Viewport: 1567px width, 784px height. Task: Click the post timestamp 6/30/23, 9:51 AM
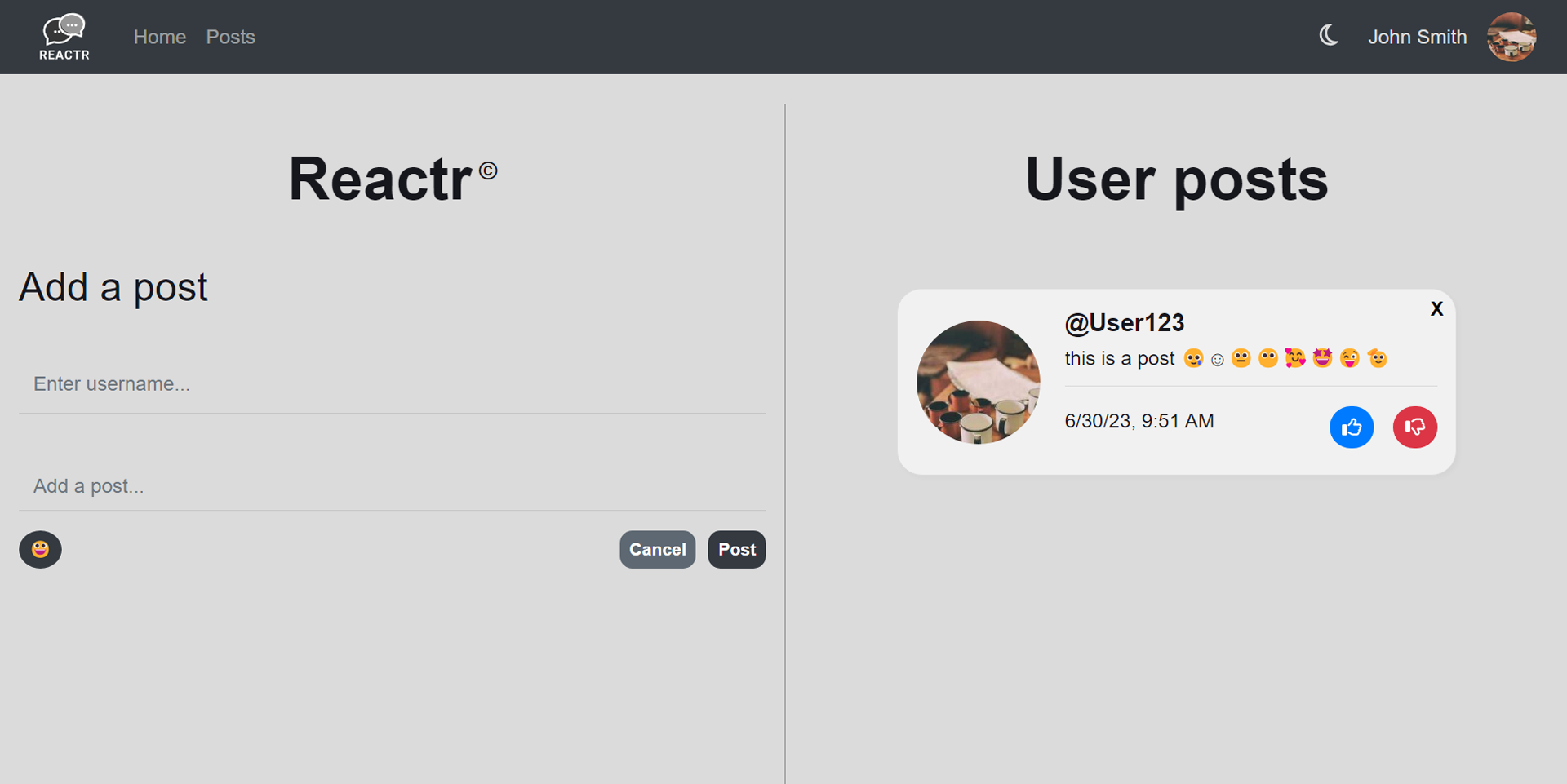click(x=1139, y=421)
